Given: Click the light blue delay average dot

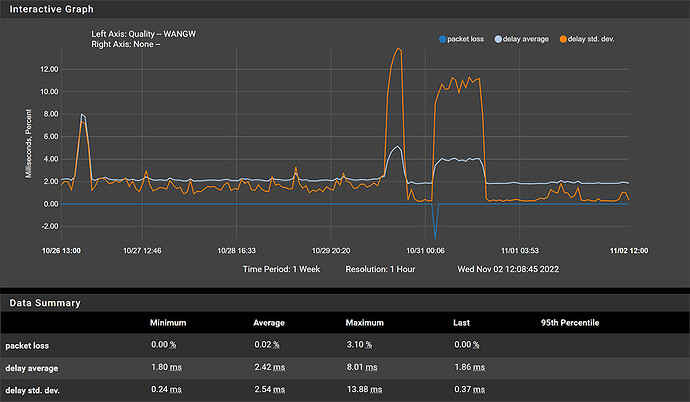Looking at the screenshot, I should click(x=498, y=39).
